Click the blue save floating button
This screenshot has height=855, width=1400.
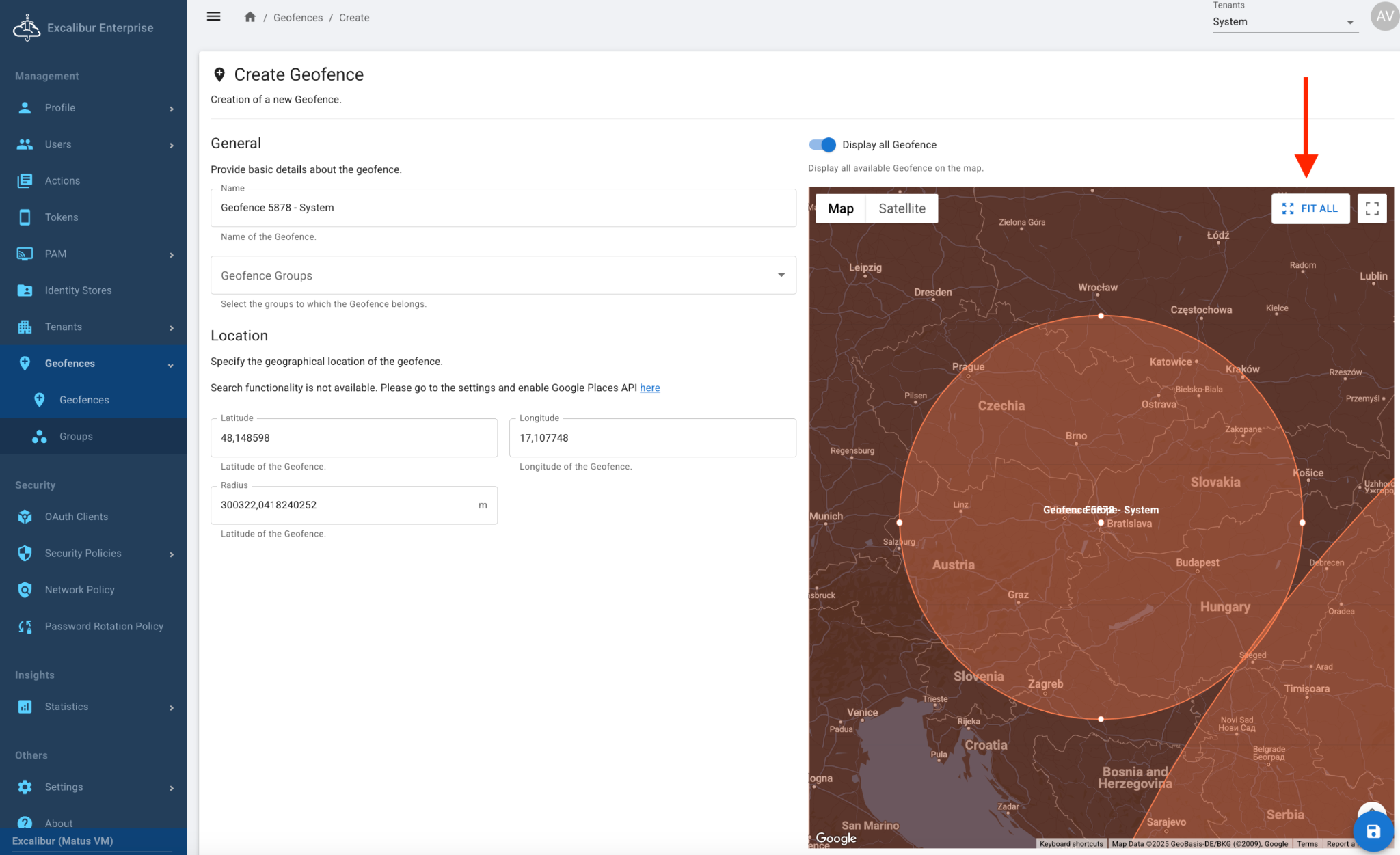click(x=1373, y=832)
